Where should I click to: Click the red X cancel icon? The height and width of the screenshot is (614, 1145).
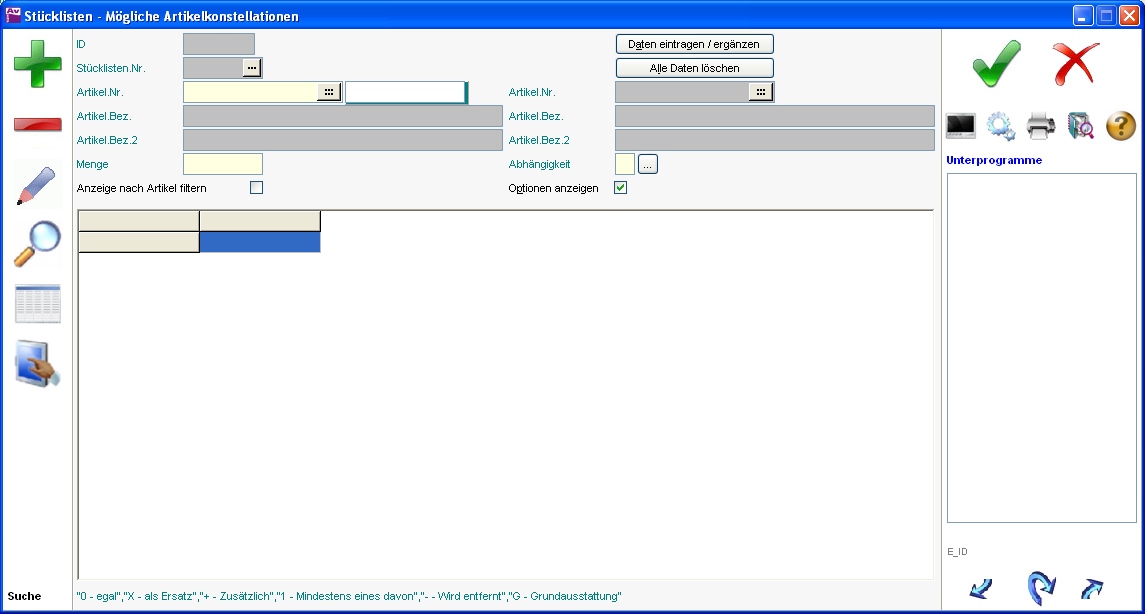1076,64
